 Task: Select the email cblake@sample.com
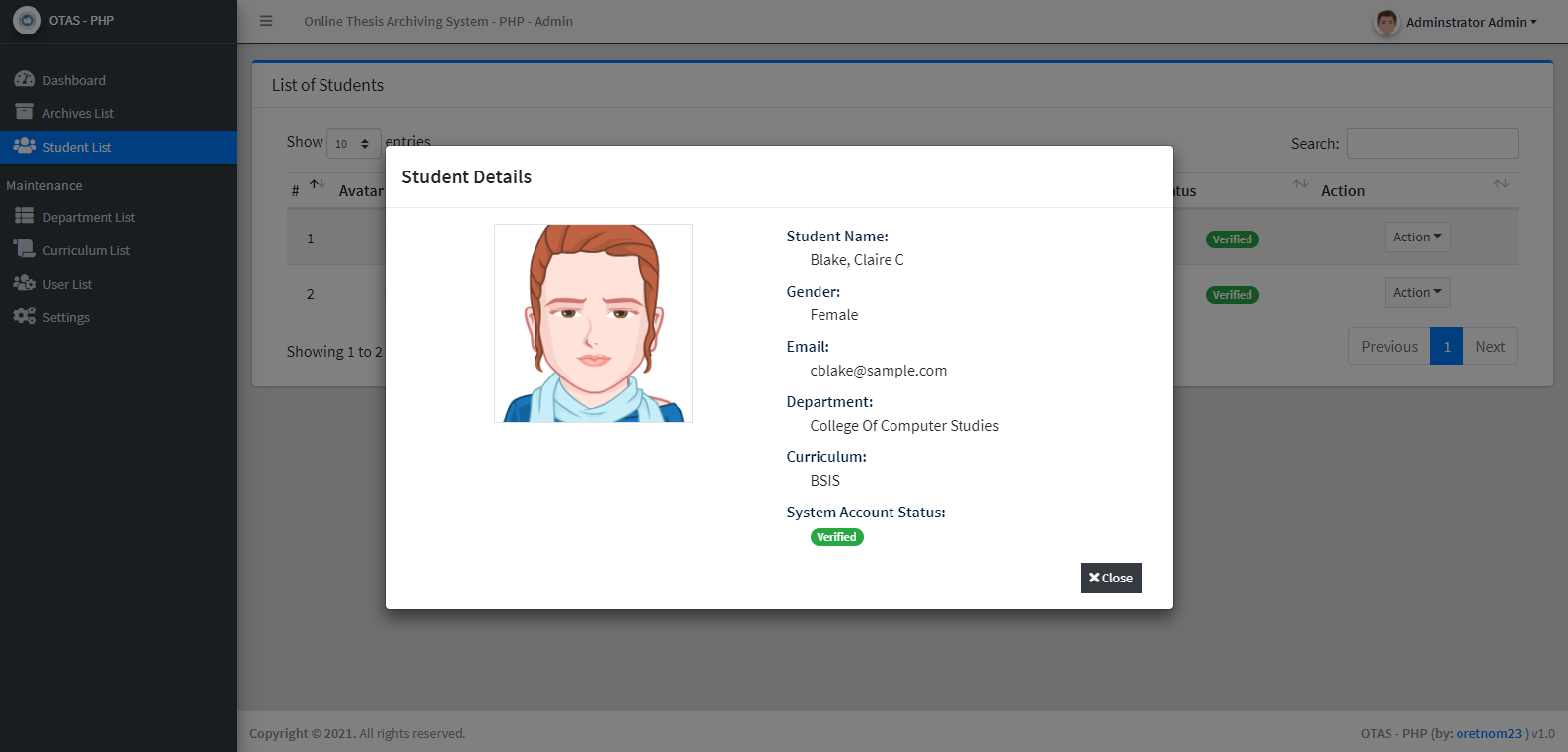(879, 371)
